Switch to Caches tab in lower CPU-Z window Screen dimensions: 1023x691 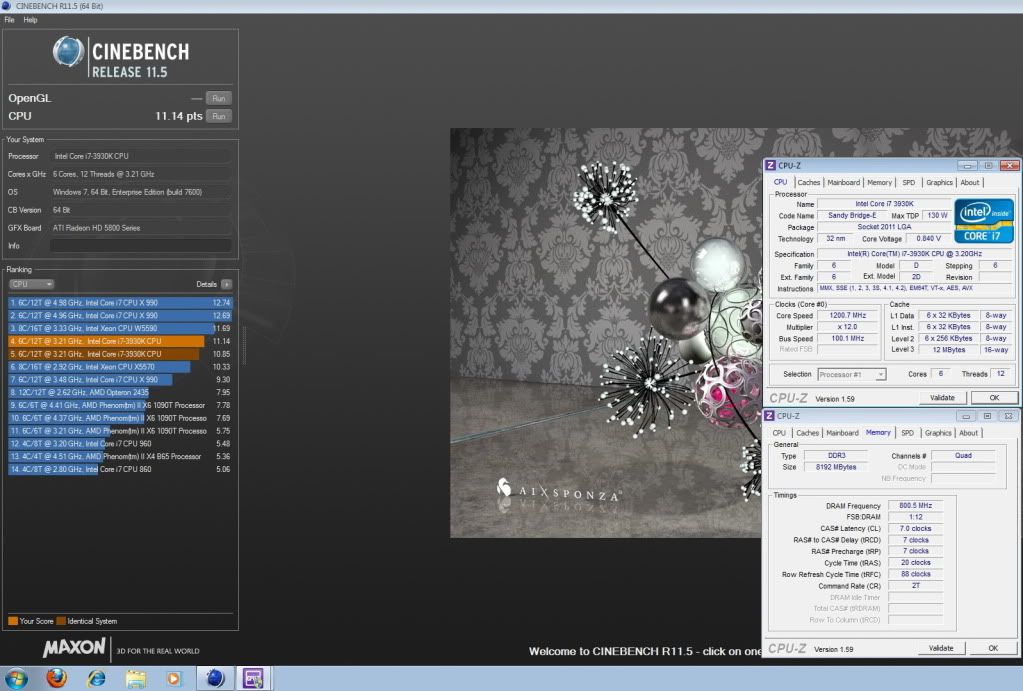pyautogui.click(x=807, y=433)
